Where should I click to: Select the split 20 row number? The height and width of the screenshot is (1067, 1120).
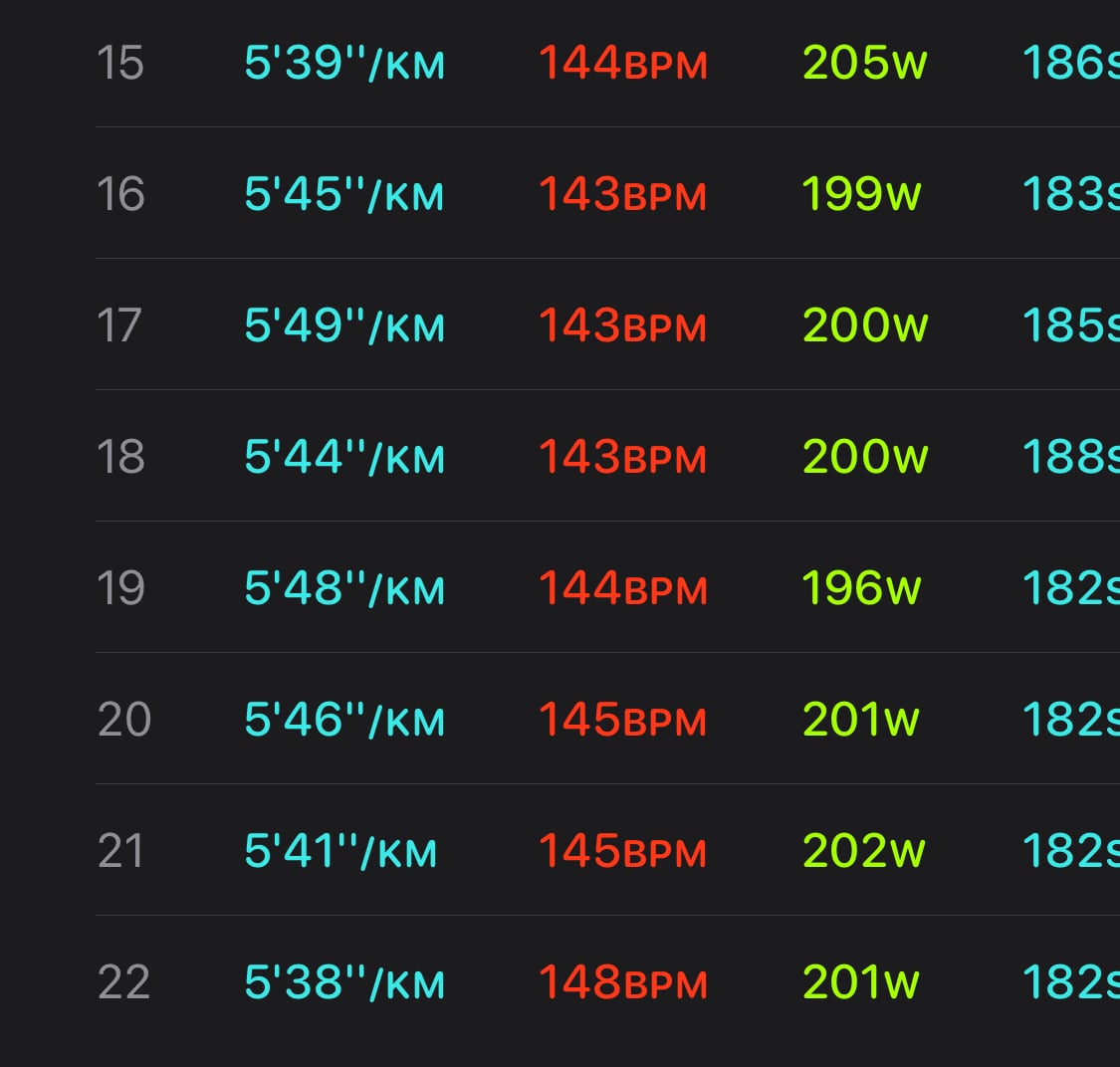(x=123, y=720)
